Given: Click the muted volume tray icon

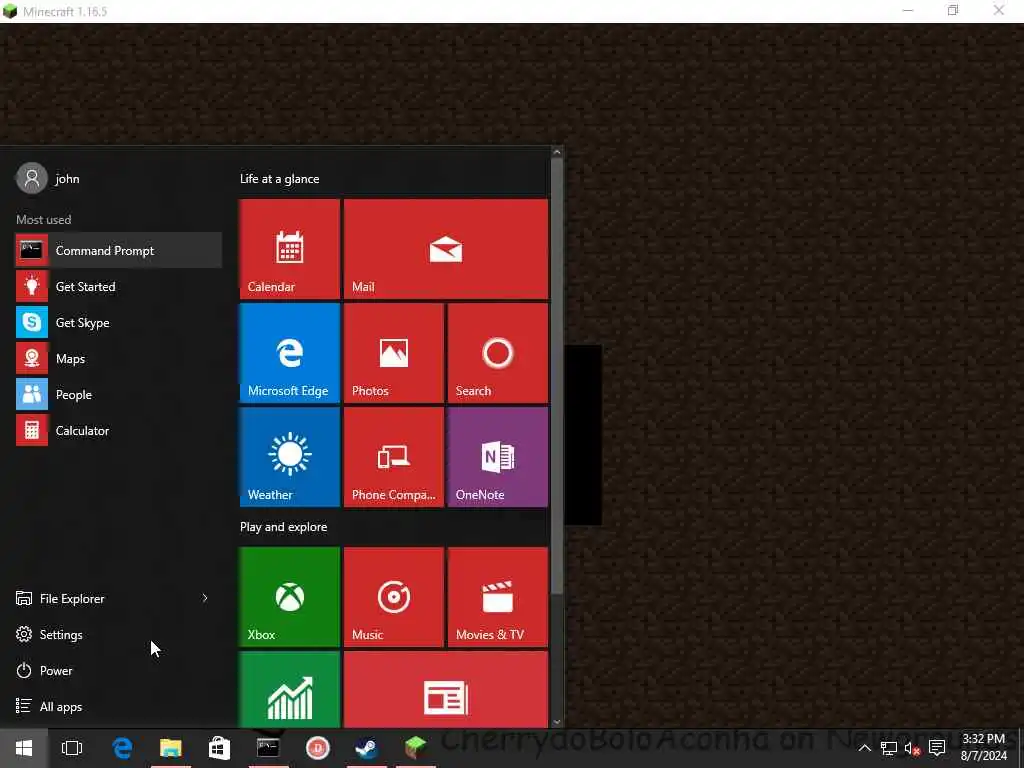Looking at the screenshot, I should 912,748.
